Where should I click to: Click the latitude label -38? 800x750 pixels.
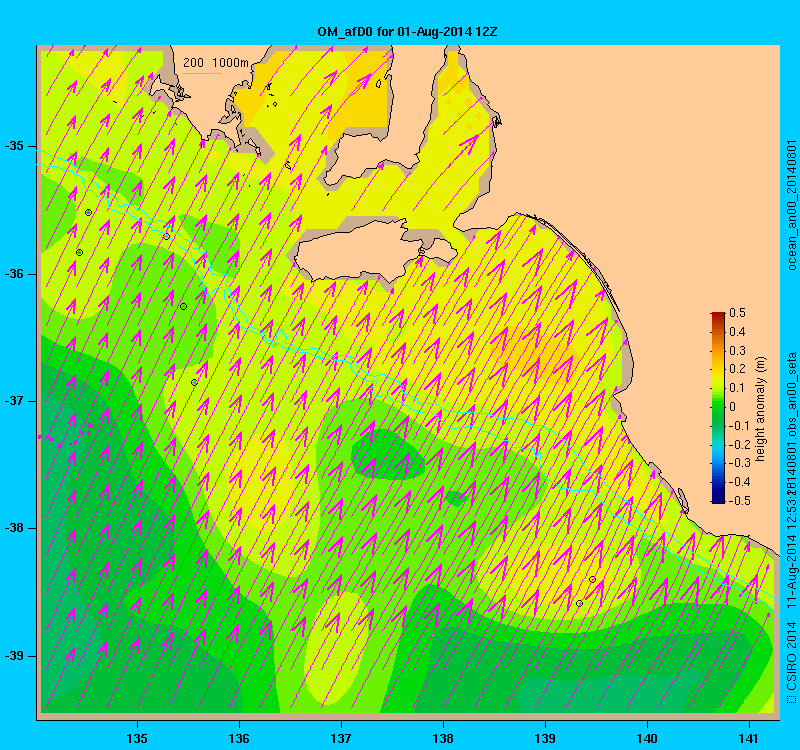coord(14,529)
